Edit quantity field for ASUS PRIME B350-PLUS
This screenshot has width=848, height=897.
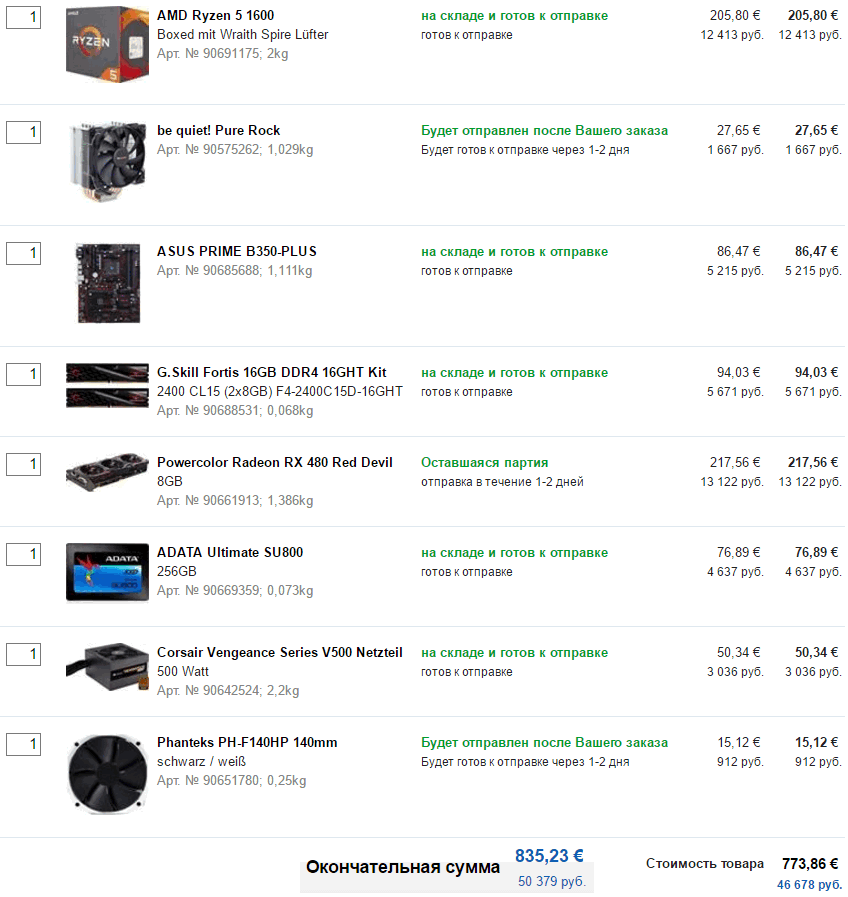(23, 253)
